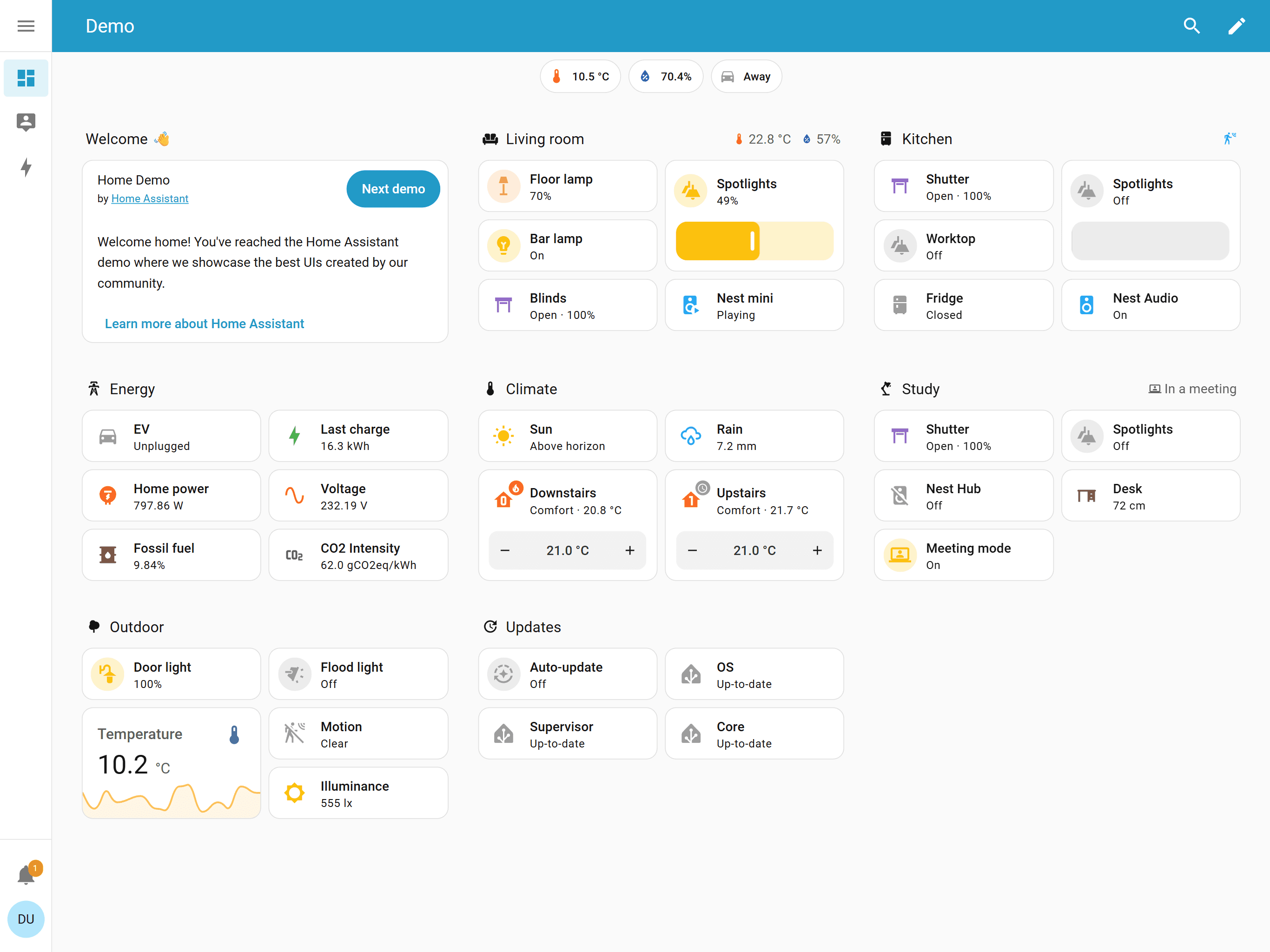Image resolution: width=1270 pixels, height=952 pixels.
Task: Open the Supervisor update card
Action: tap(567, 733)
